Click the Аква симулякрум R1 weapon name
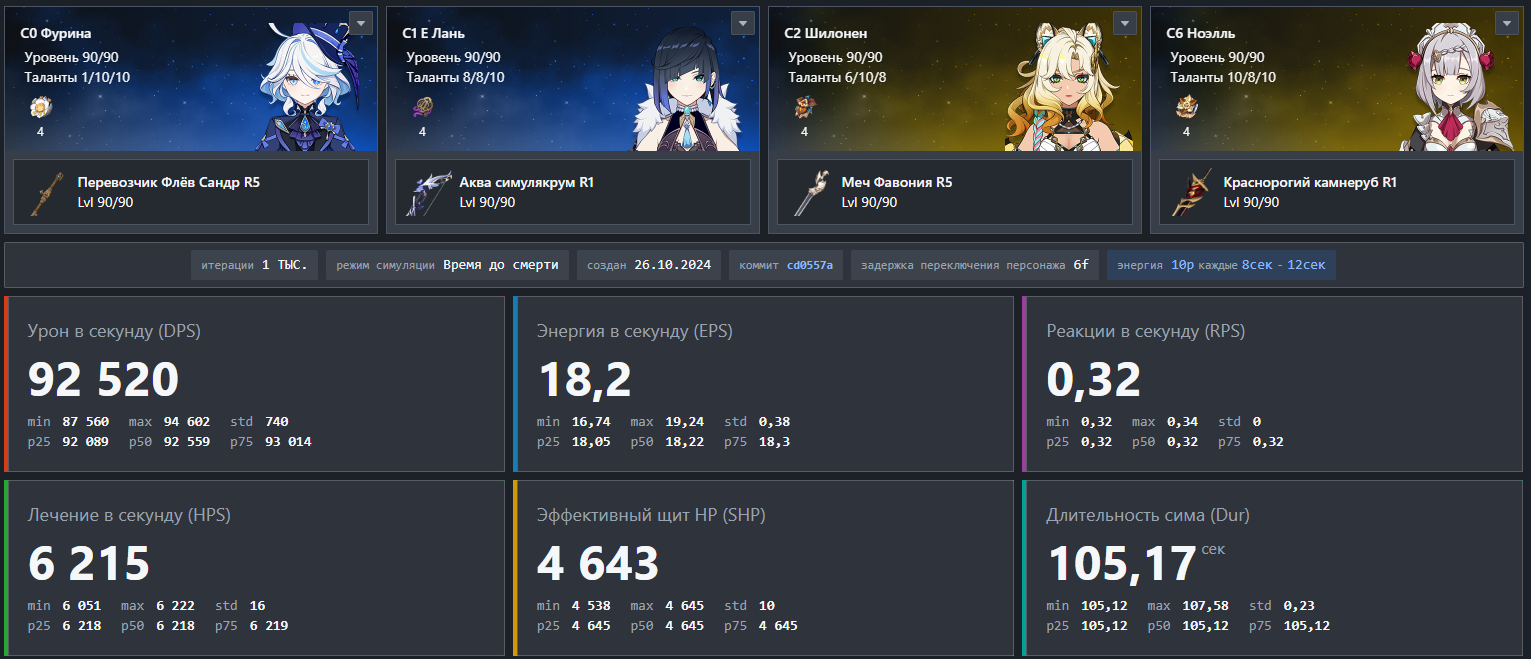This screenshot has width=1531, height=659. (526, 183)
